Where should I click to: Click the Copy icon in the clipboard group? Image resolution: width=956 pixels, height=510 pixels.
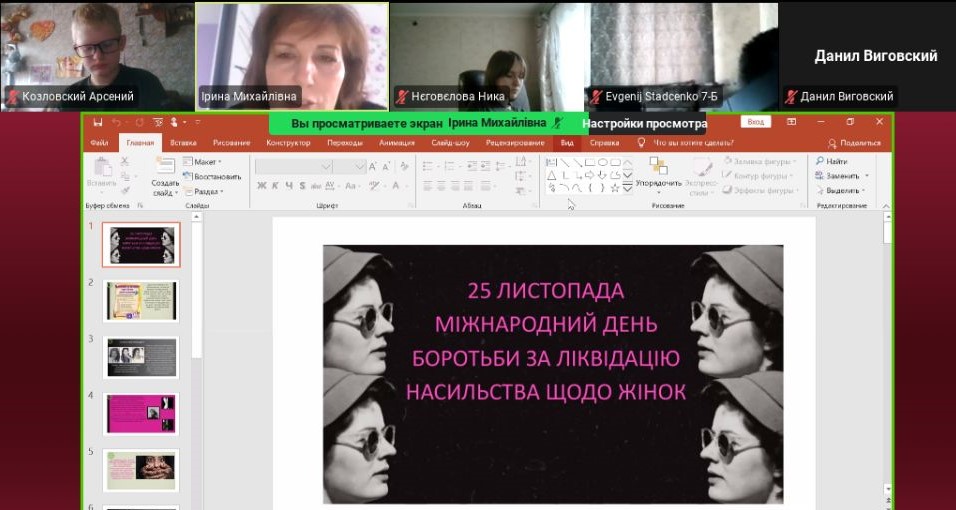click(x=125, y=176)
